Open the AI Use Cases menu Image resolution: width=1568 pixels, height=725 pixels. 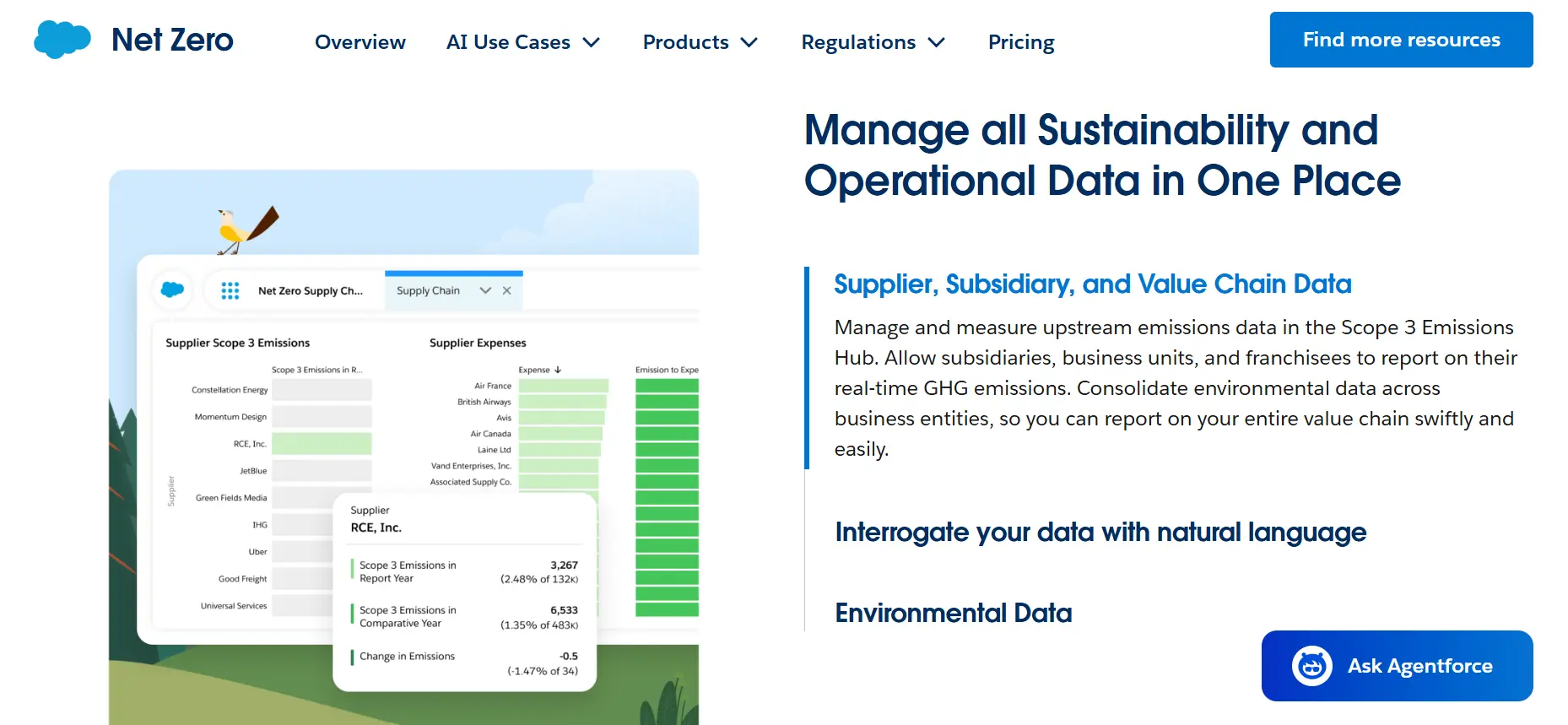pyautogui.click(x=523, y=42)
